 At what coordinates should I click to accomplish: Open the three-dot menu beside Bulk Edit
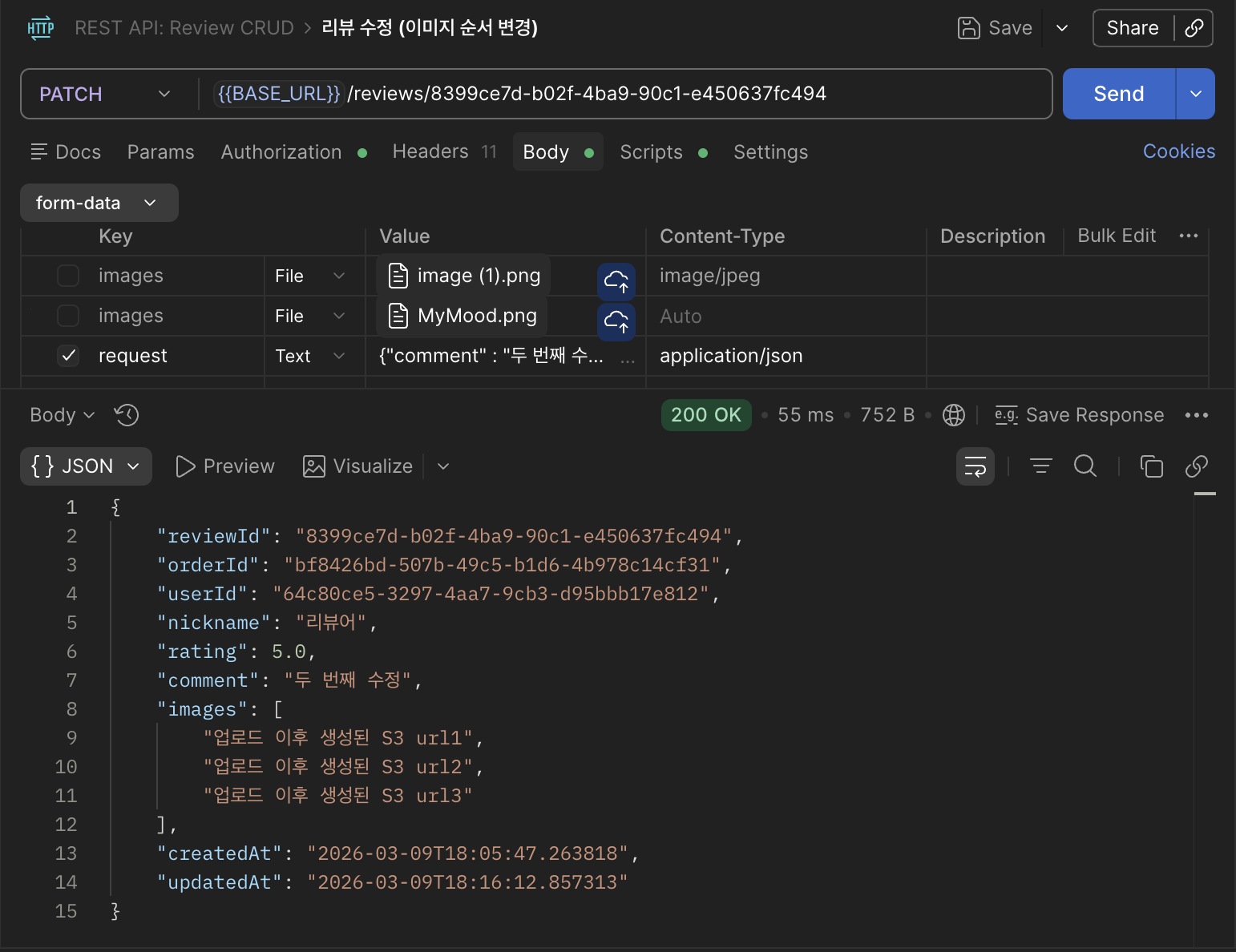point(1189,236)
